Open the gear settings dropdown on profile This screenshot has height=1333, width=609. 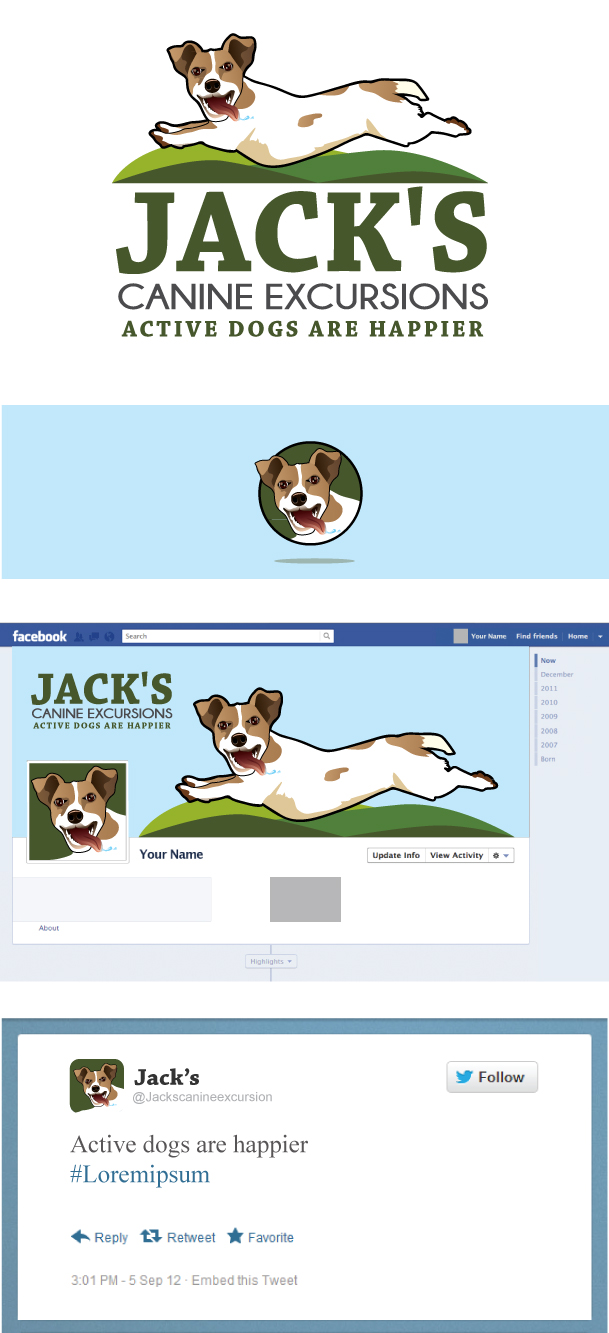(x=501, y=856)
